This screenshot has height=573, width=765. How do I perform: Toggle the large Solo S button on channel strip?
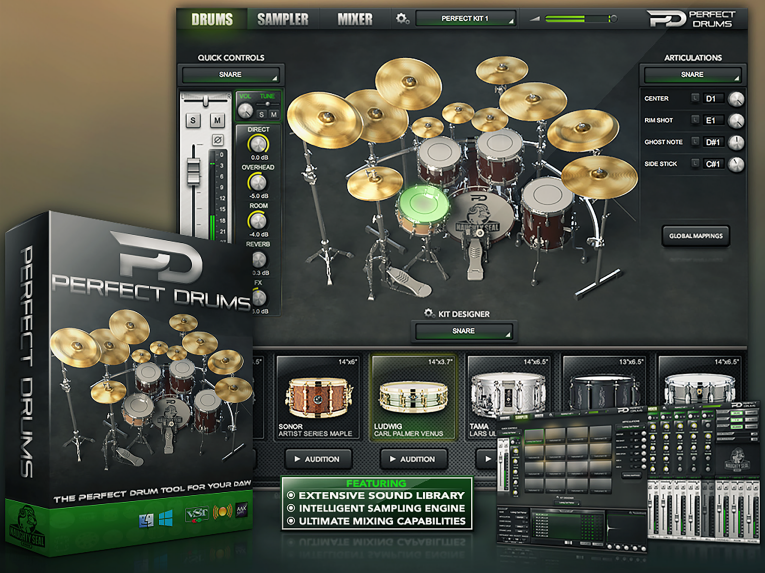click(193, 120)
